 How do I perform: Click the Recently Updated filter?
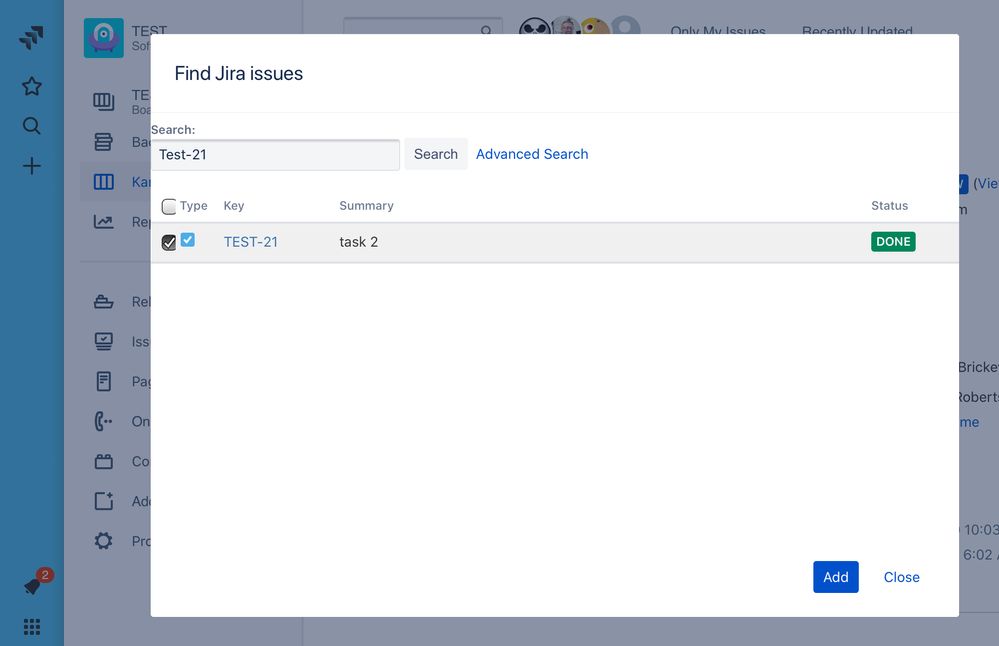coord(857,29)
